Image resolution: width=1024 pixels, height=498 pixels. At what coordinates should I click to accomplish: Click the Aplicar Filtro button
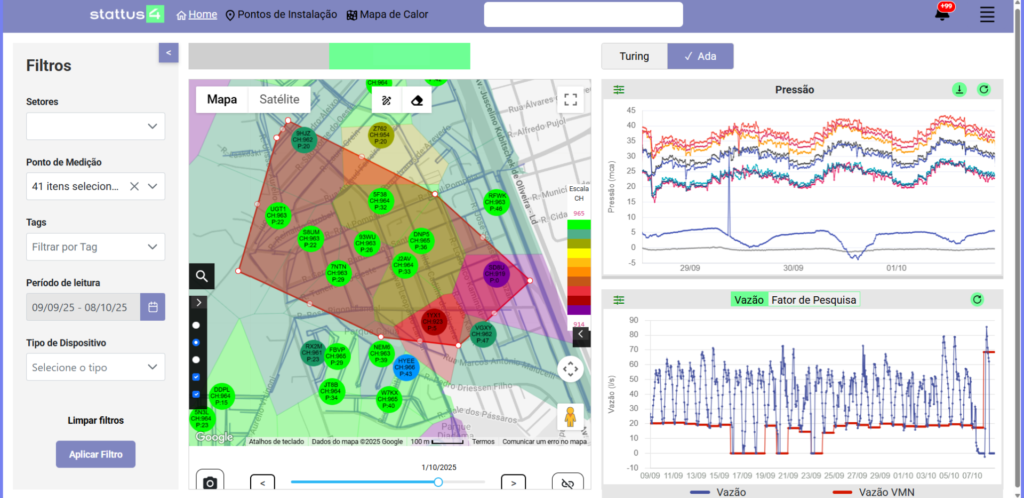click(96, 454)
